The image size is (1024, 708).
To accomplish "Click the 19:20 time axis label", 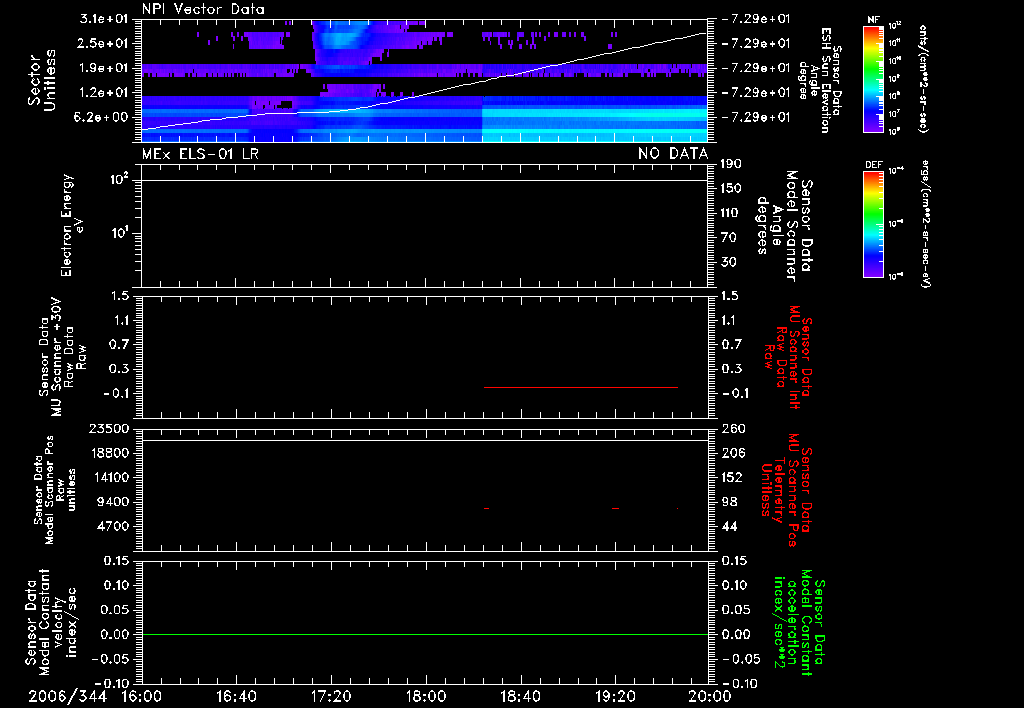I will tap(615, 696).
